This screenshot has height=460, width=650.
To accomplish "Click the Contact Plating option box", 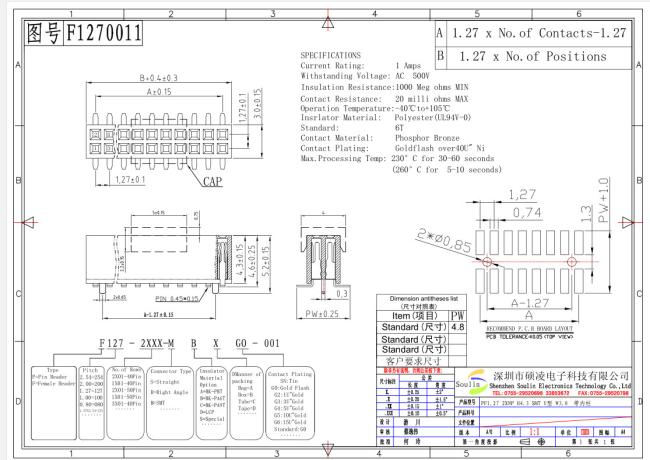I will [x=290, y=402].
